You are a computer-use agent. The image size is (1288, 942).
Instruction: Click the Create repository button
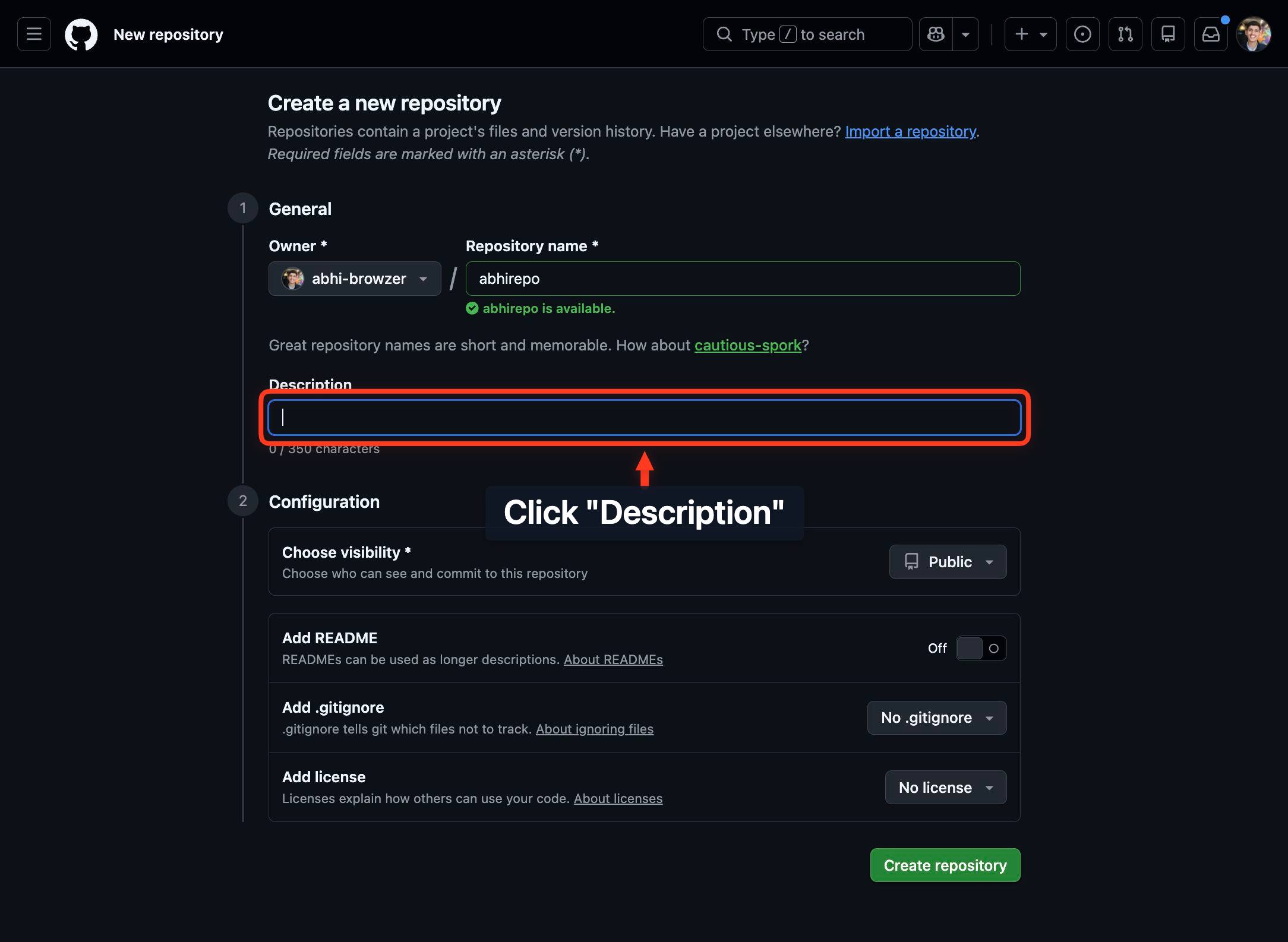pos(945,865)
